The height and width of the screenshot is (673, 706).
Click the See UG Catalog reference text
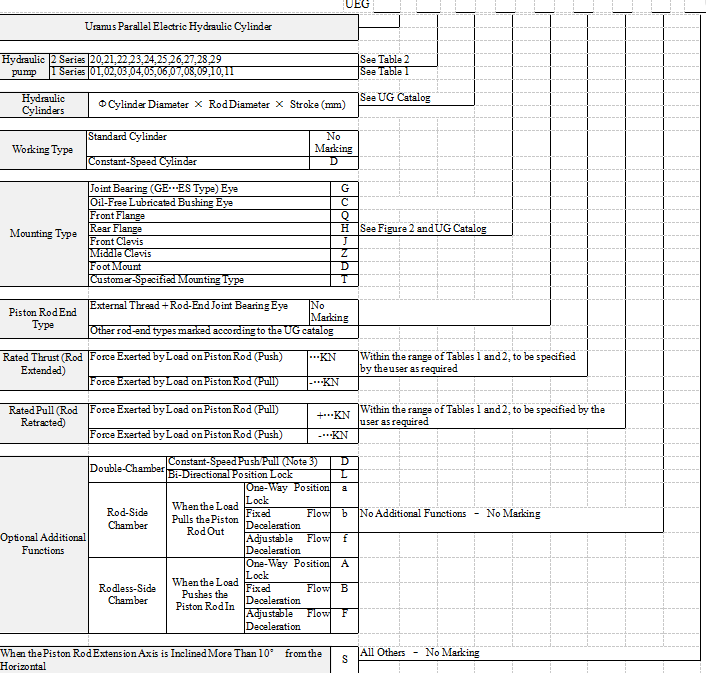[395, 98]
